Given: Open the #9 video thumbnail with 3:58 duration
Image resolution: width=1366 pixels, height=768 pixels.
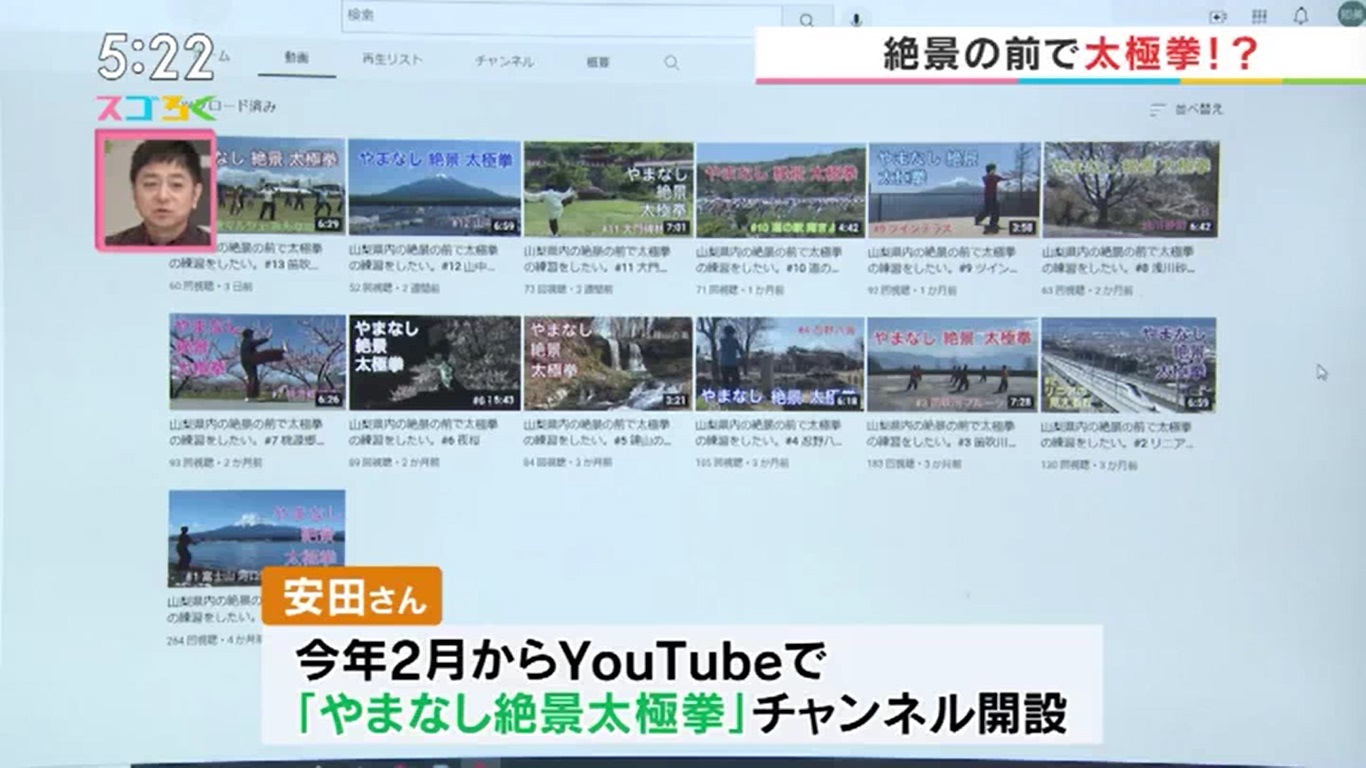Looking at the screenshot, I should tap(954, 189).
